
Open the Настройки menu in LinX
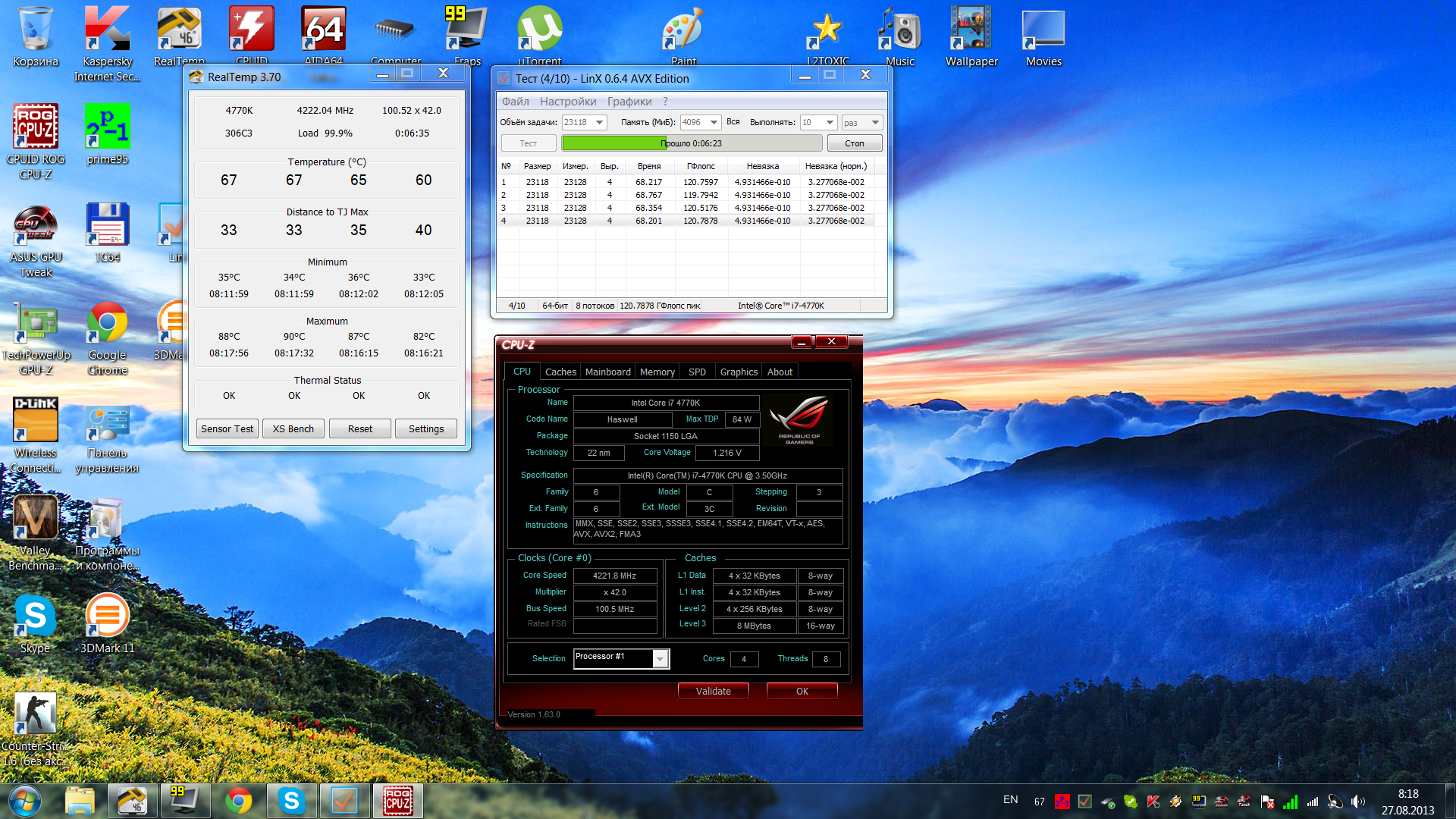pos(567,102)
